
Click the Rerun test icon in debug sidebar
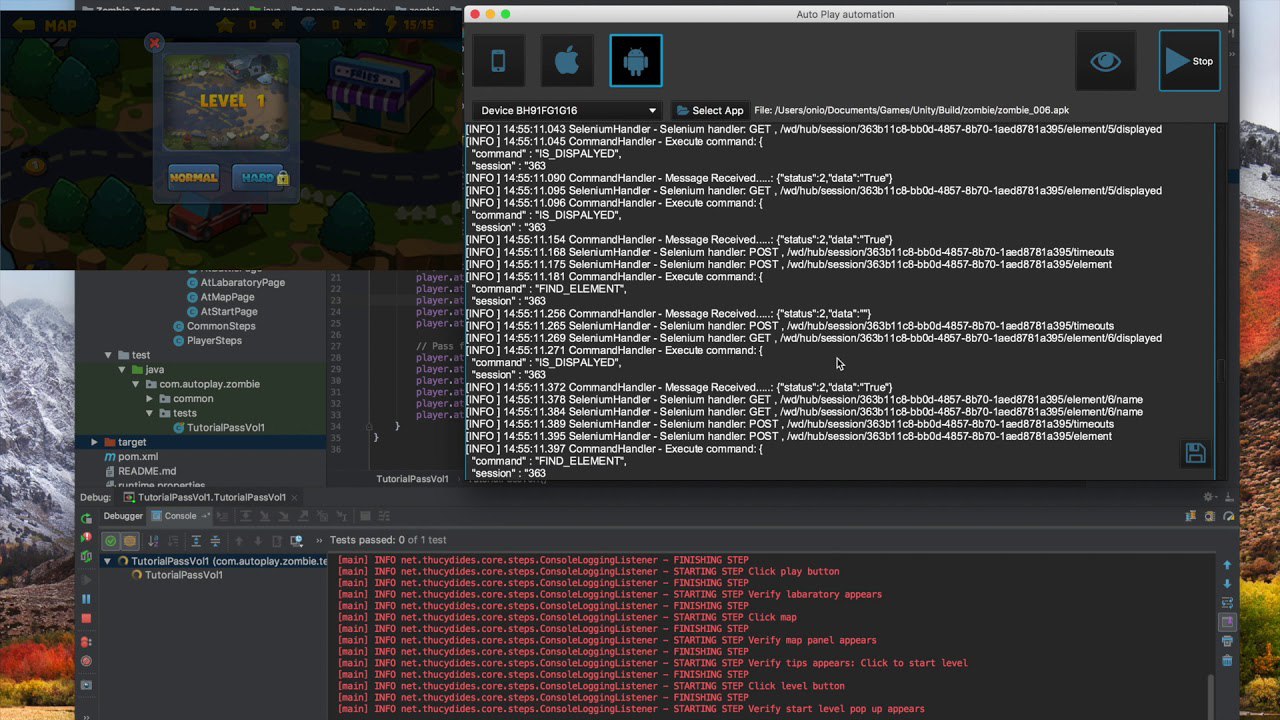pos(86,518)
